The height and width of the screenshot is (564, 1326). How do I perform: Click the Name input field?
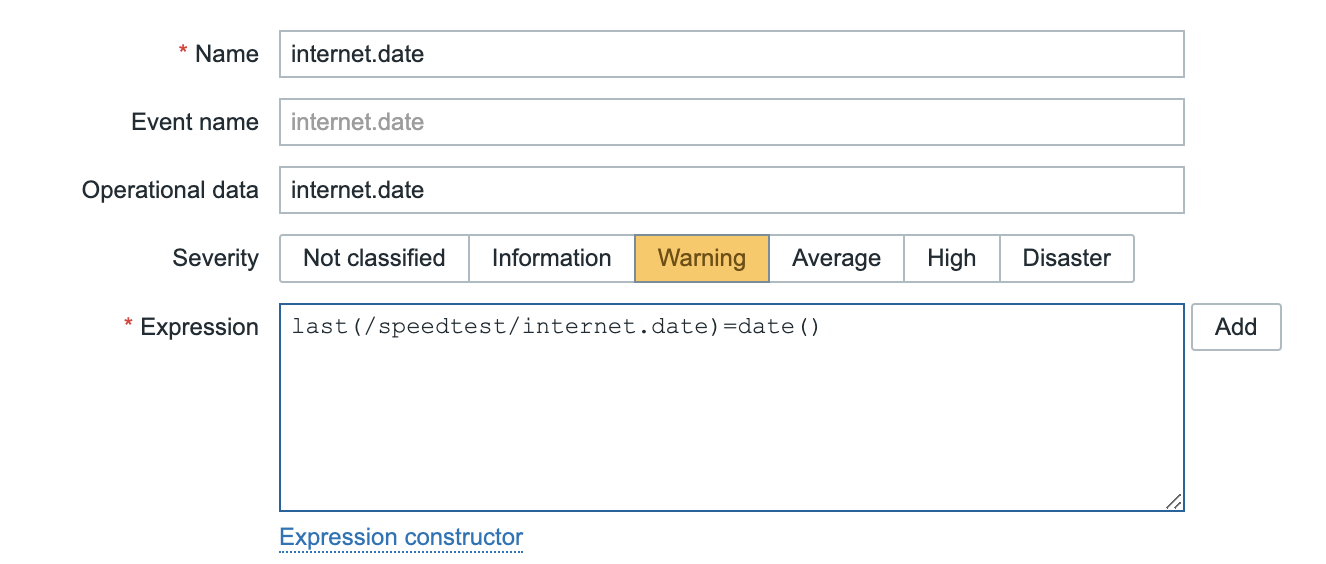731,54
